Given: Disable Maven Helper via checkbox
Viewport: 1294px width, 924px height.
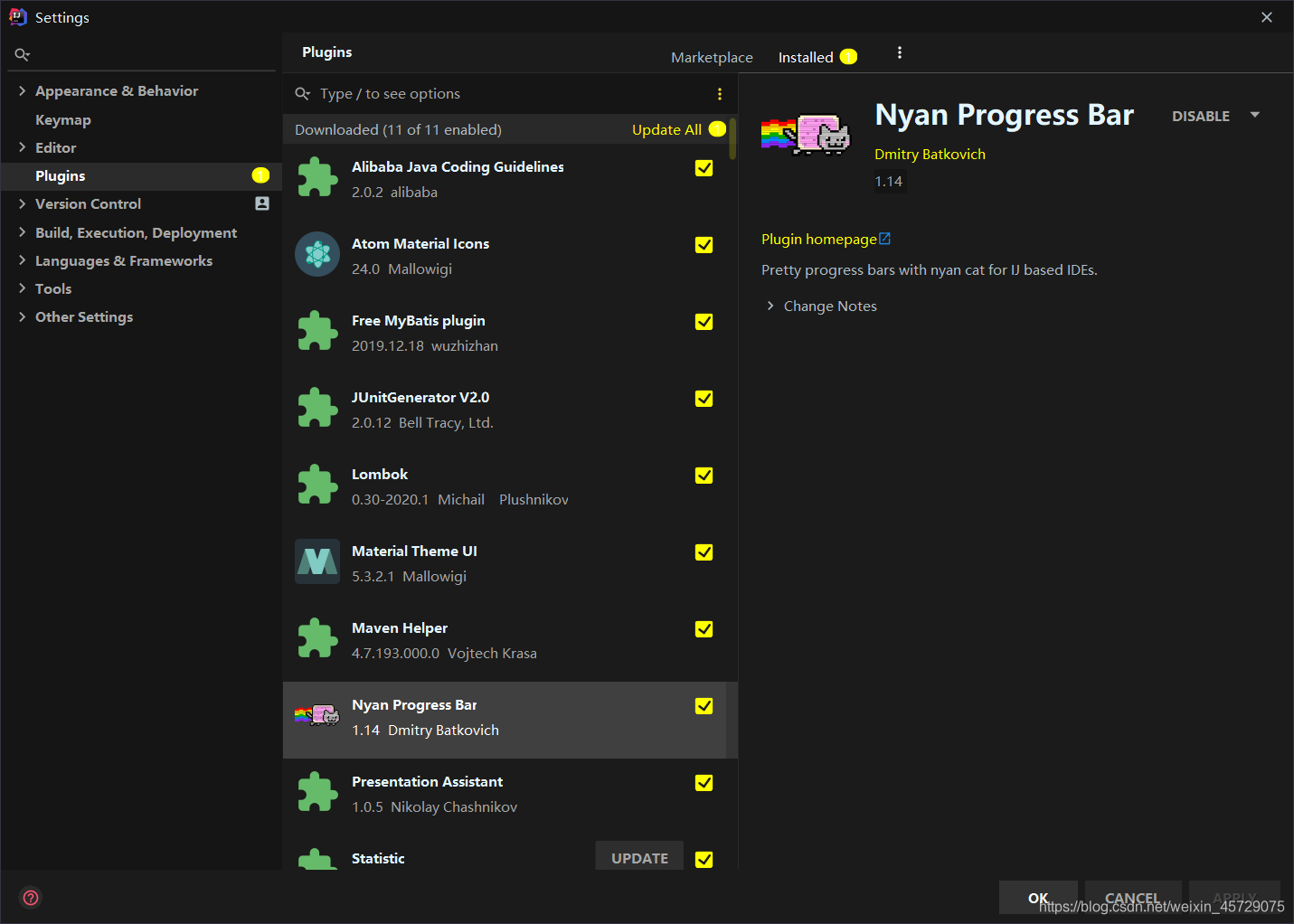Looking at the screenshot, I should [704, 629].
